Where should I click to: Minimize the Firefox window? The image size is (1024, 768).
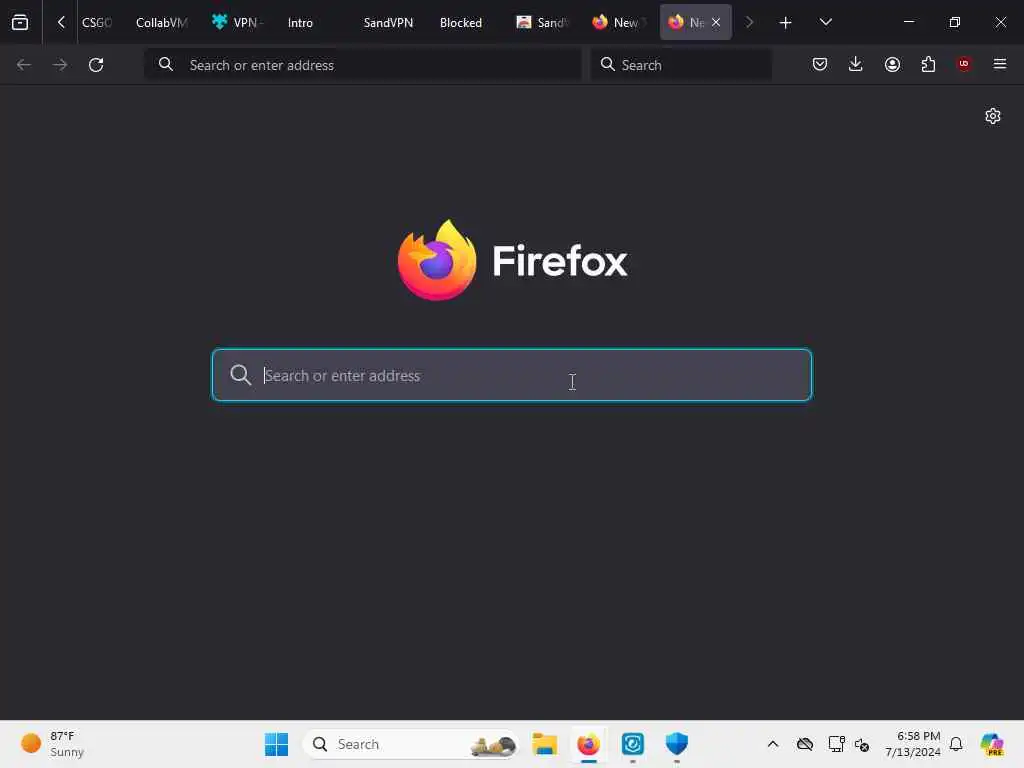[908, 22]
